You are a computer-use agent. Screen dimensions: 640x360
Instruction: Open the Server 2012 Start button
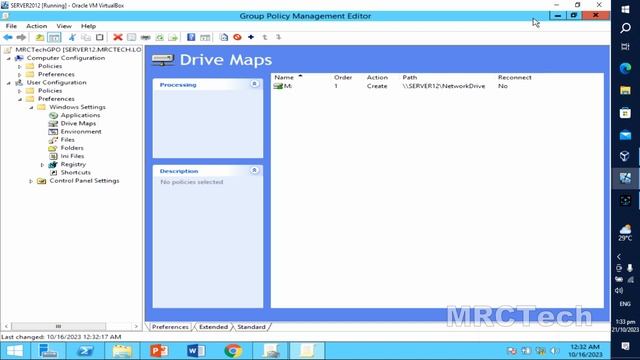point(15,351)
